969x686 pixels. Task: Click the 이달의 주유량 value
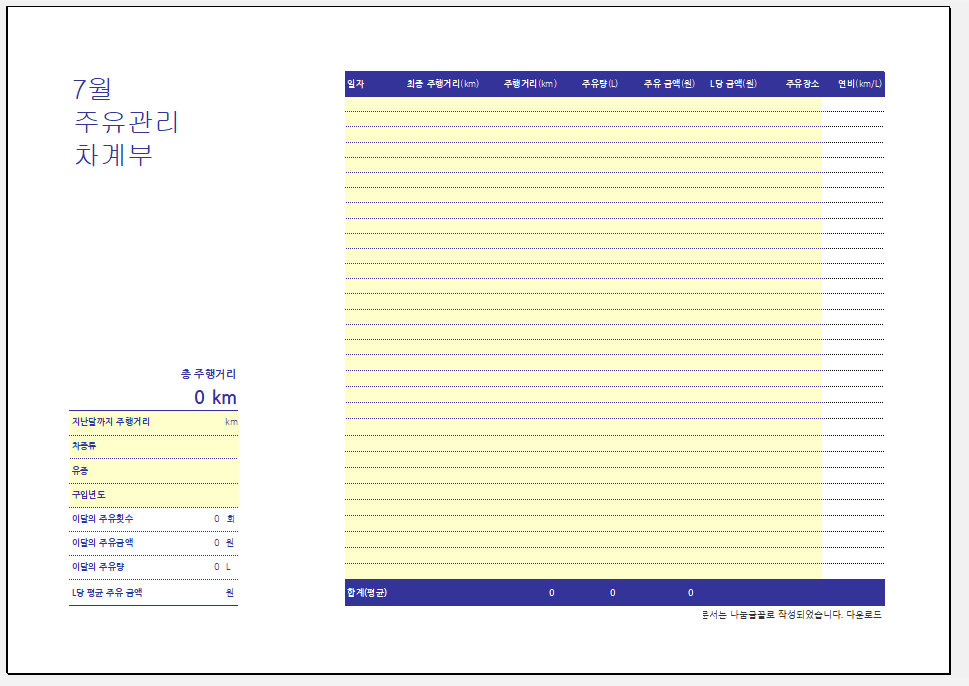pyautogui.click(x=216, y=567)
